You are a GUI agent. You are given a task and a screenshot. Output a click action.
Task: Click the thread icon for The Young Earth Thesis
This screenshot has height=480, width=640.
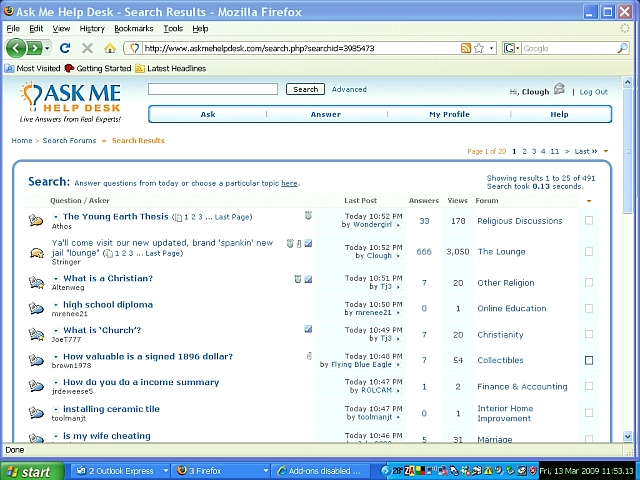36,221
